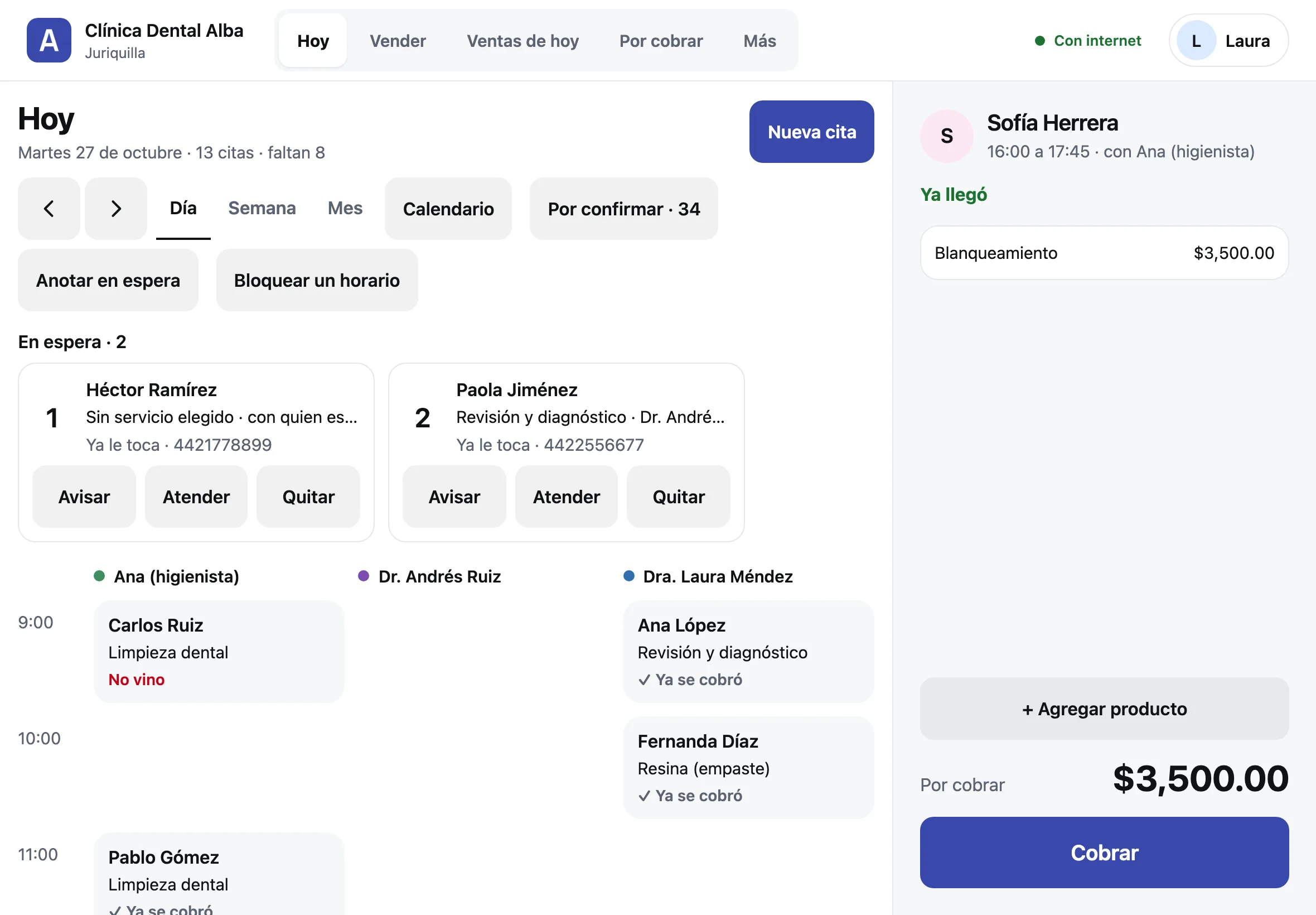The height and width of the screenshot is (915, 1316).
Task: Open the Hoy tab in top navigation
Action: (x=313, y=41)
